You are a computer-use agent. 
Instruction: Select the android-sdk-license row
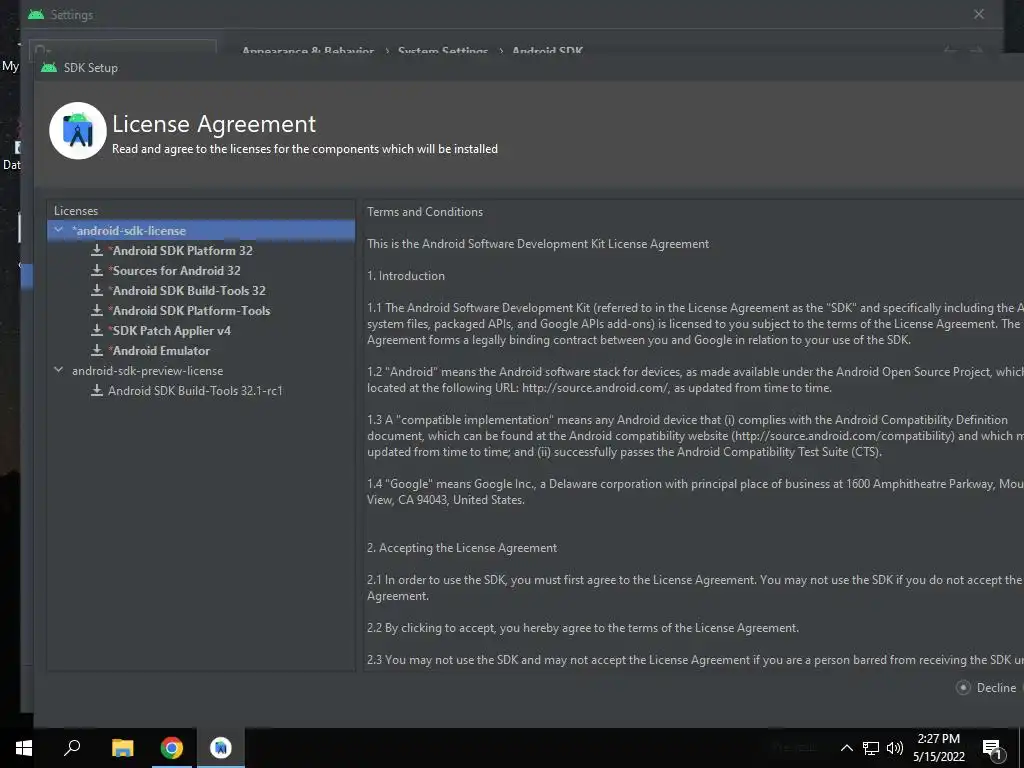(201, 231)
